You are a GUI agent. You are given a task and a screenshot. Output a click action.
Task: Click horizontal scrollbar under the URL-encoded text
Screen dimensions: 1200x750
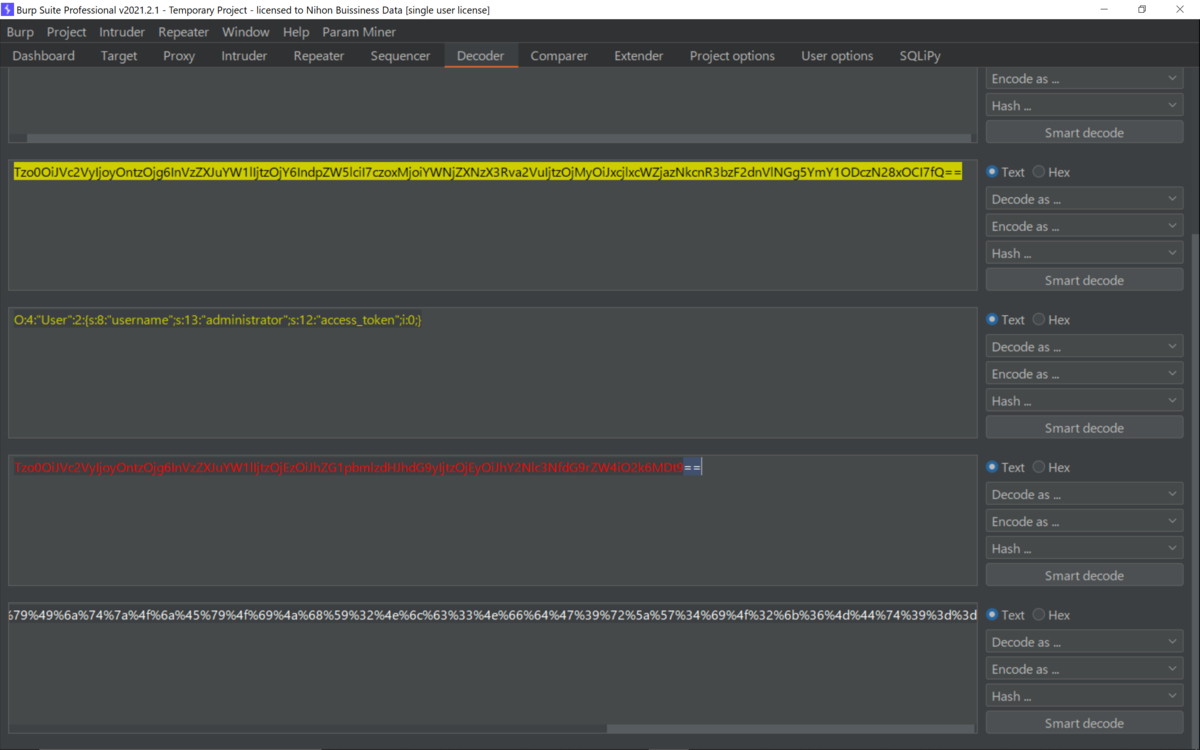[789, 729]
